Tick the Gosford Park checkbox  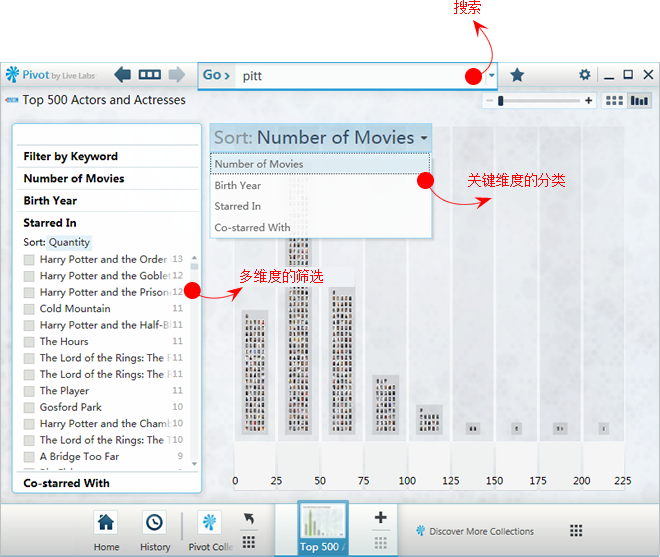30,407
